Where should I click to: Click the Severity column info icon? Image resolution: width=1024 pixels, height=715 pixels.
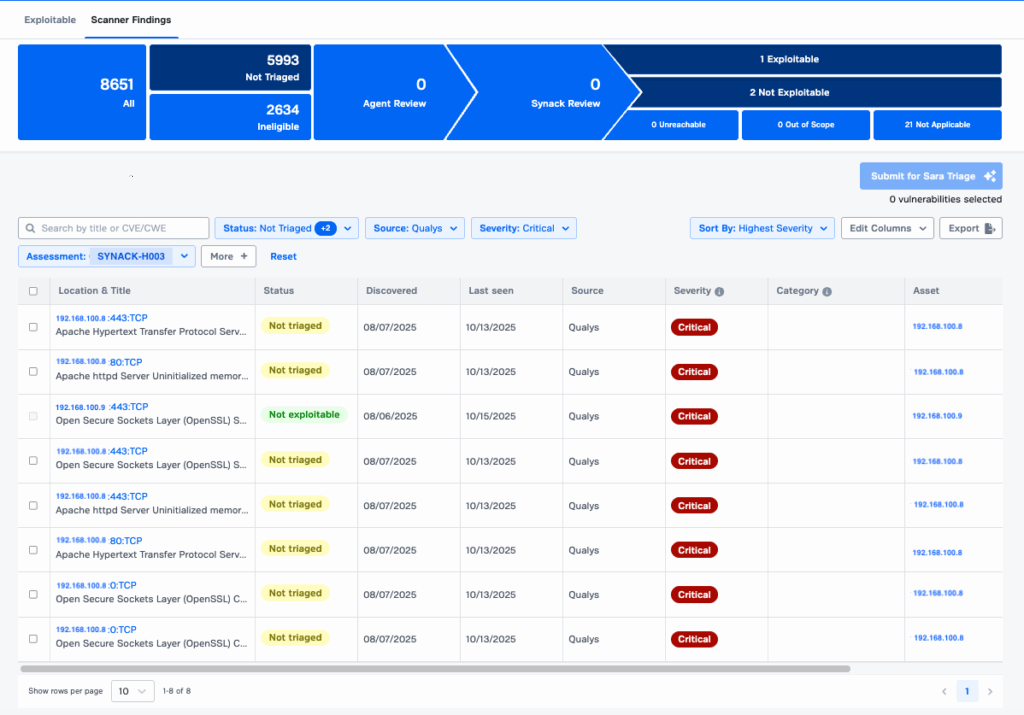point(720,292)
